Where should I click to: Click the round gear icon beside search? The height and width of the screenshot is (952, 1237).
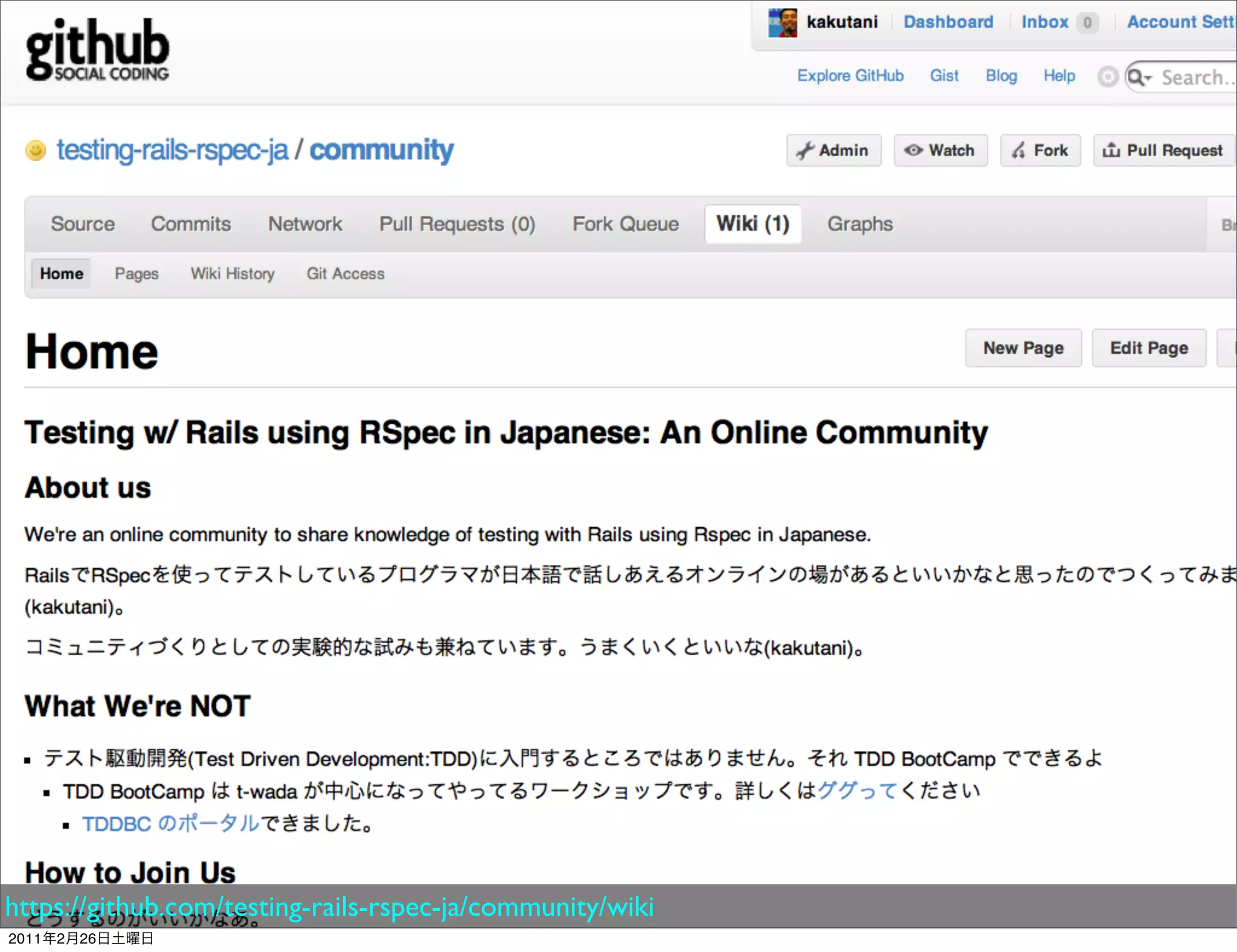click(1108, 77)
